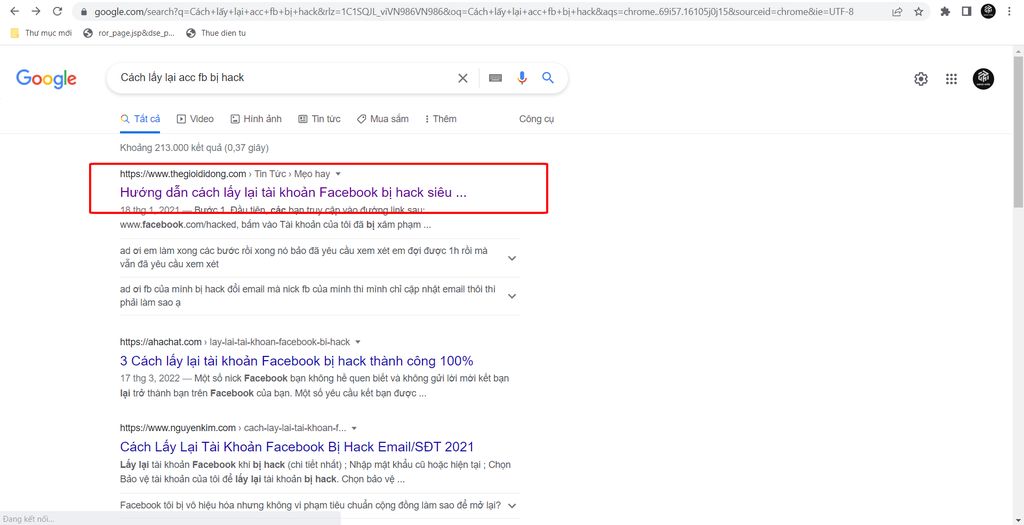Expand the 'ad ơi em làm xong các bước' question
The image size is (1024, 525).
[512, 258]
